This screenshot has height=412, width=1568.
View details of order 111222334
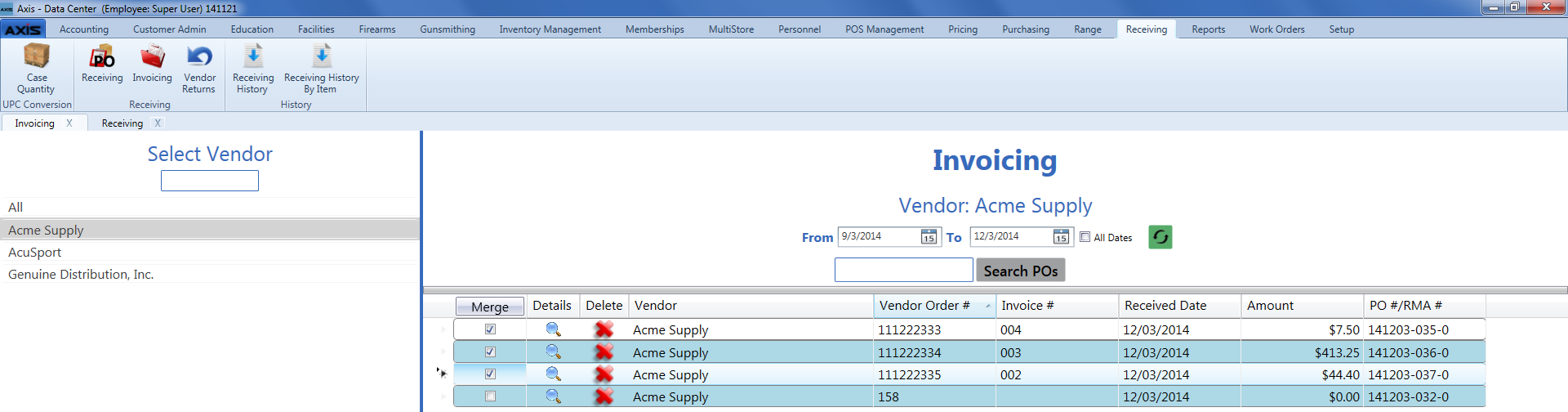point(553,352)
